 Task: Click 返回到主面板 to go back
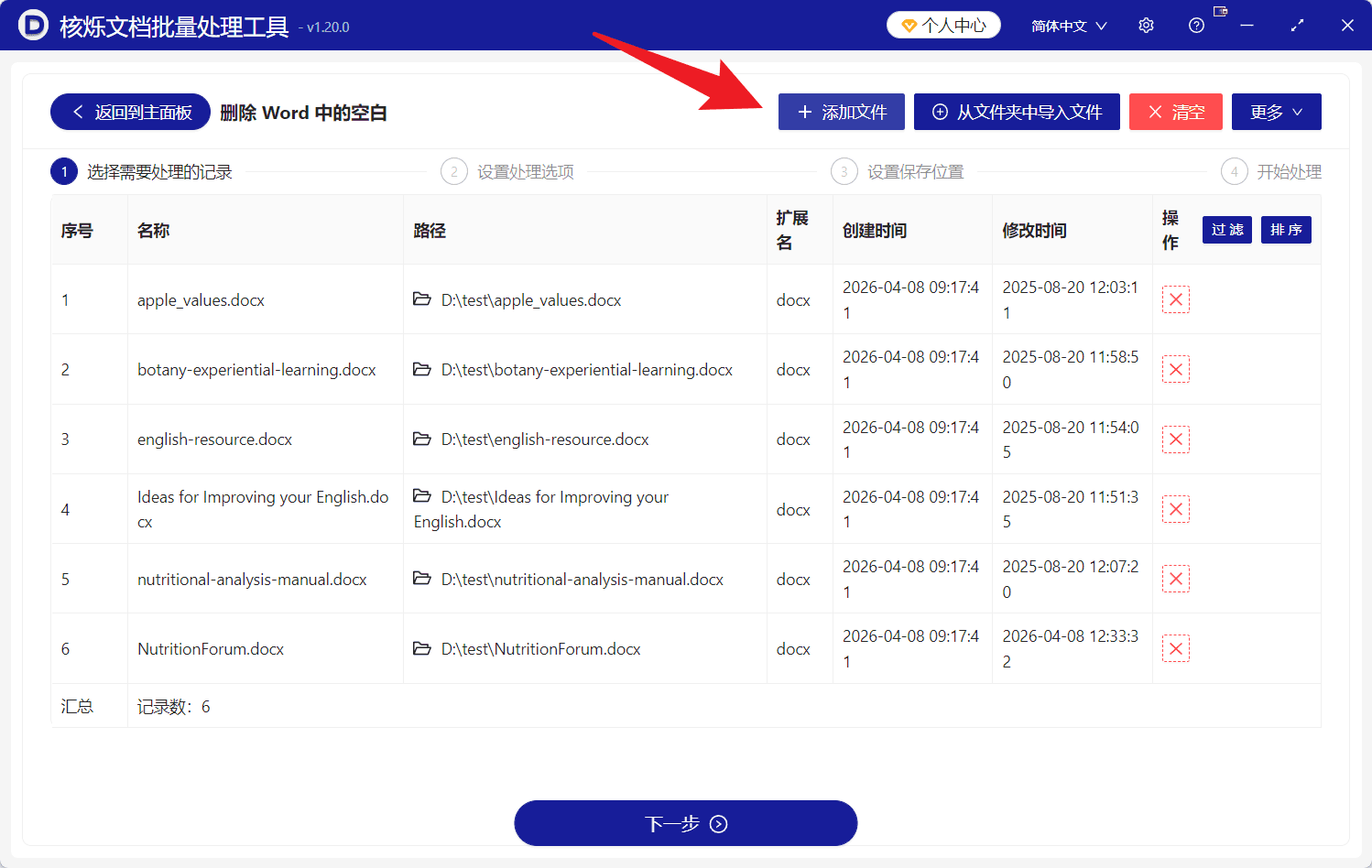[x=129, y=112]
